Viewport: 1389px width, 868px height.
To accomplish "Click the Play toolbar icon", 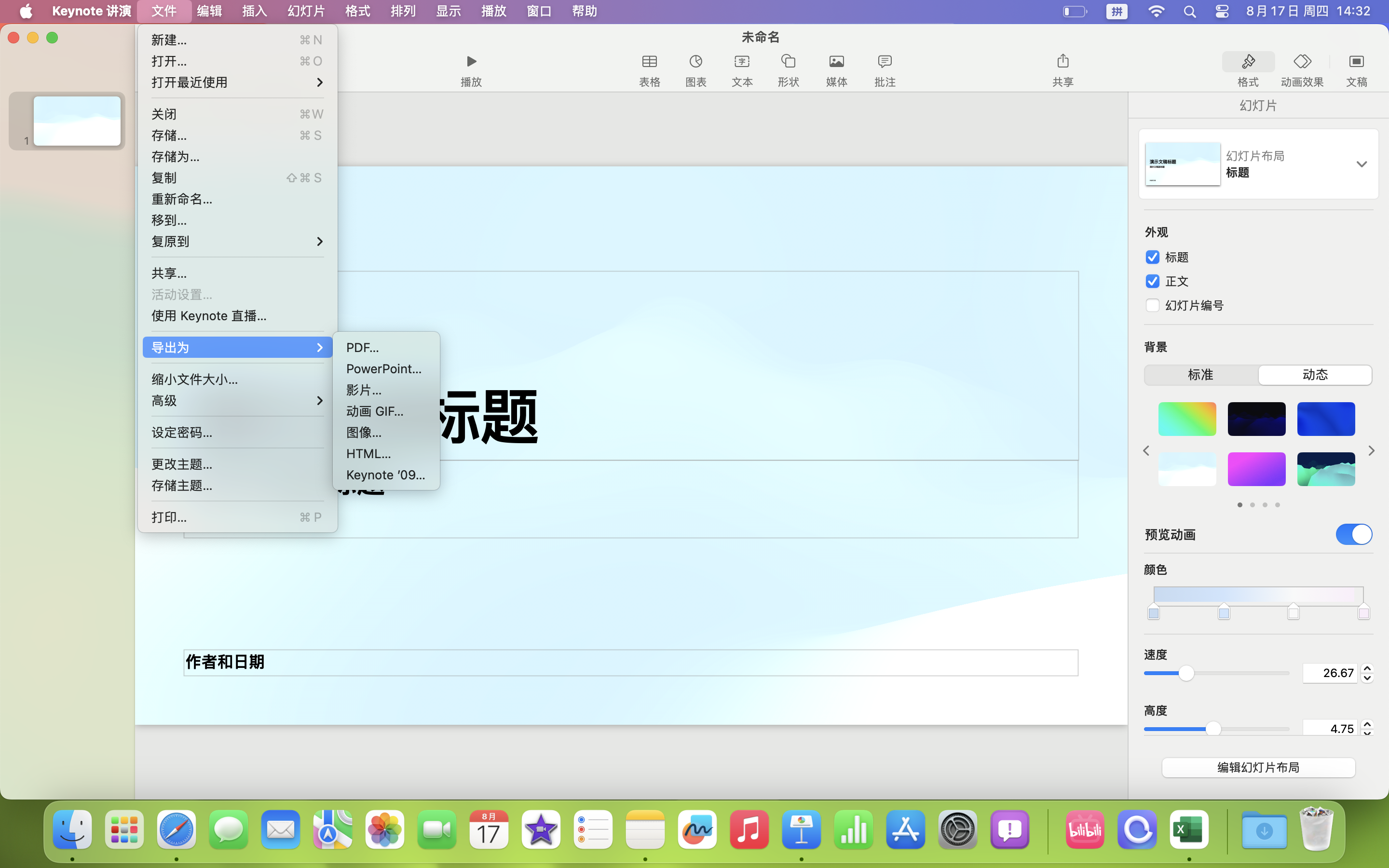I will (x=471, y=62).
